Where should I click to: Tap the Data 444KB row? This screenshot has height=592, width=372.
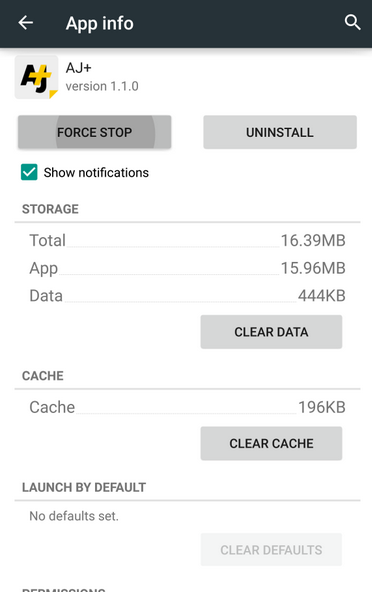click(x=187, y=296)
